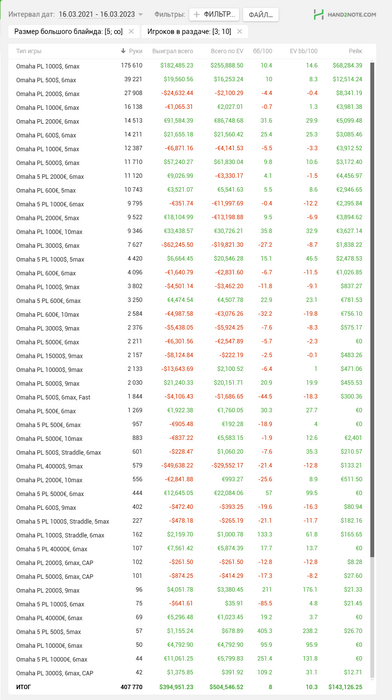Image resolution: width=392 pixels, height=700 pixels.
Task: Sort by the Всего по EV column header
Action: click(227, 51)
